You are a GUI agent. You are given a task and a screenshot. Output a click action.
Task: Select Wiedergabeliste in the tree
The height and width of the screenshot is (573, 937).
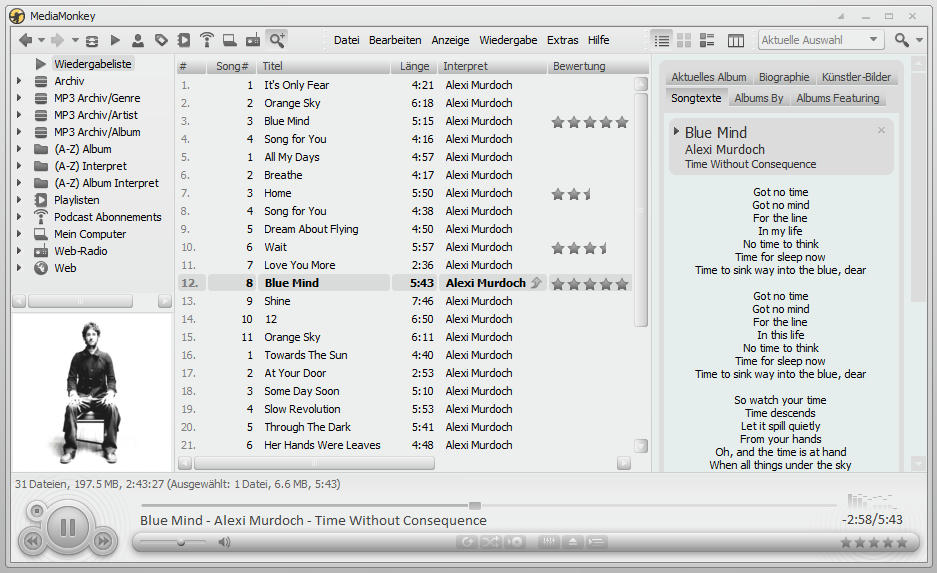point(93,64)
